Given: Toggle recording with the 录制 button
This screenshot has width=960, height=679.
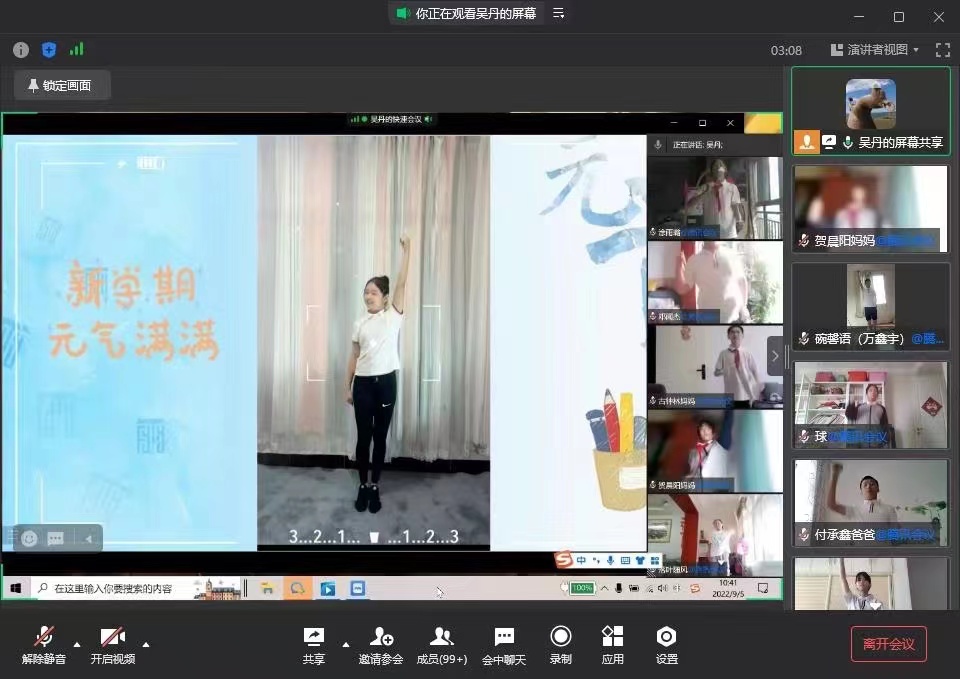Looking at the screenshot, I should click(x=561, y=637).
